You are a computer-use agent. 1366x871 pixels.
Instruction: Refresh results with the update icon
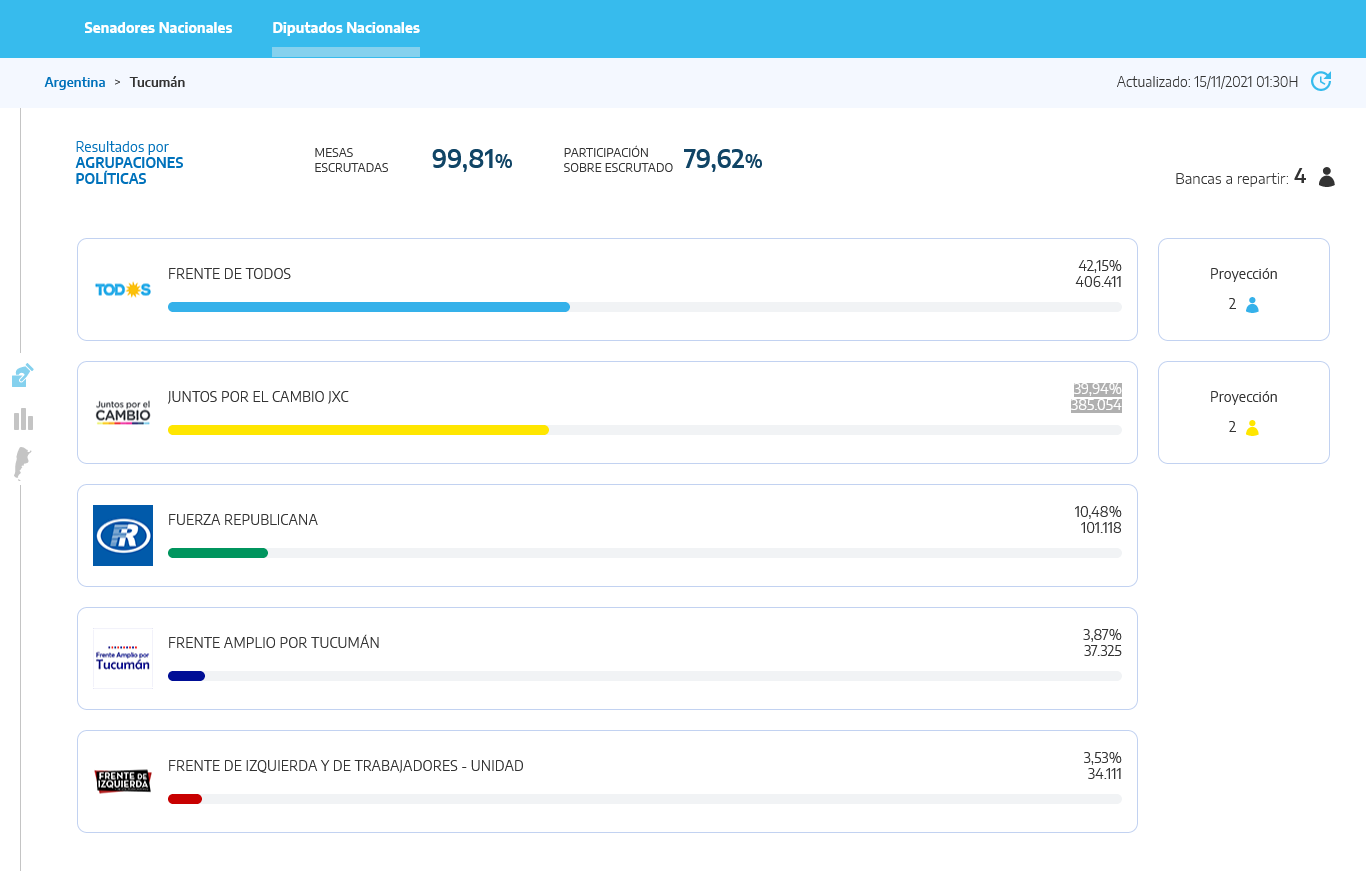tap(1321, 81)
